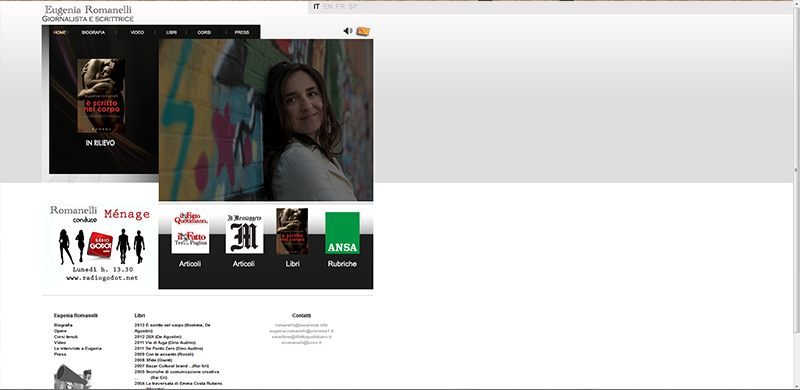This screenshot has height=390, width=800.
Task: Email the ilfattoquotidiano.it contact address
Action: 302,337
